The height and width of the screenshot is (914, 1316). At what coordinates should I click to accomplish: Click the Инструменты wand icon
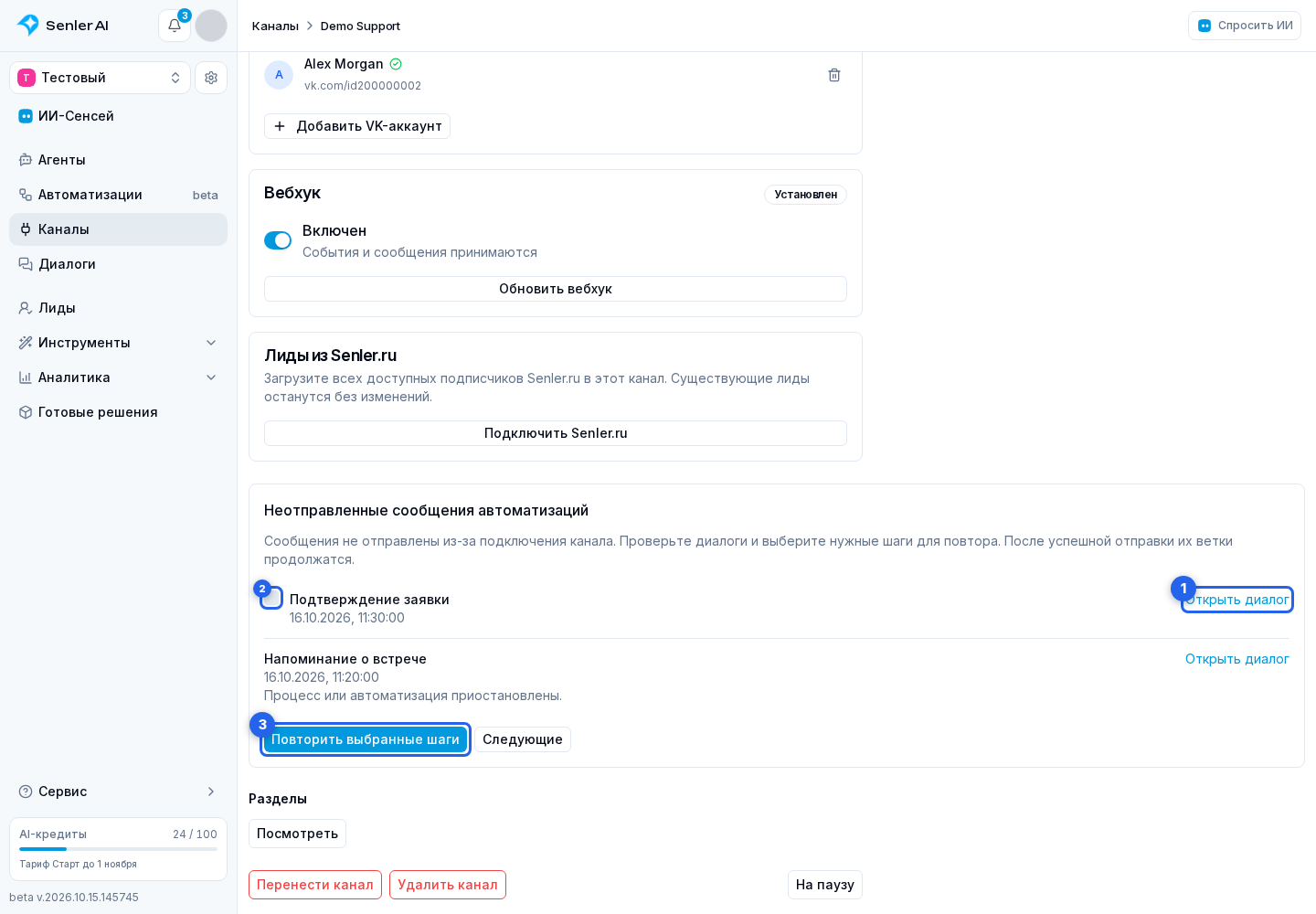(x=26, y=343)
